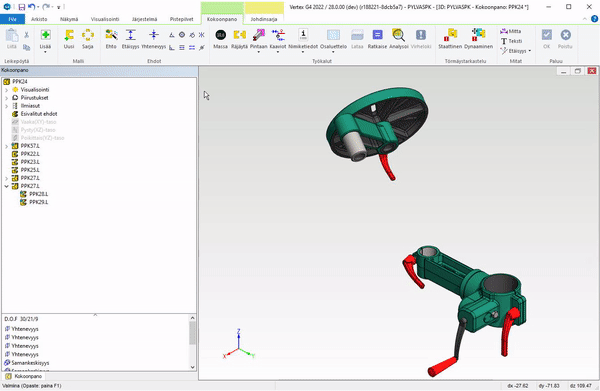Select Esivalitut ehdot tree item
This screenshot has height=391, width=600.
point(35,114)
